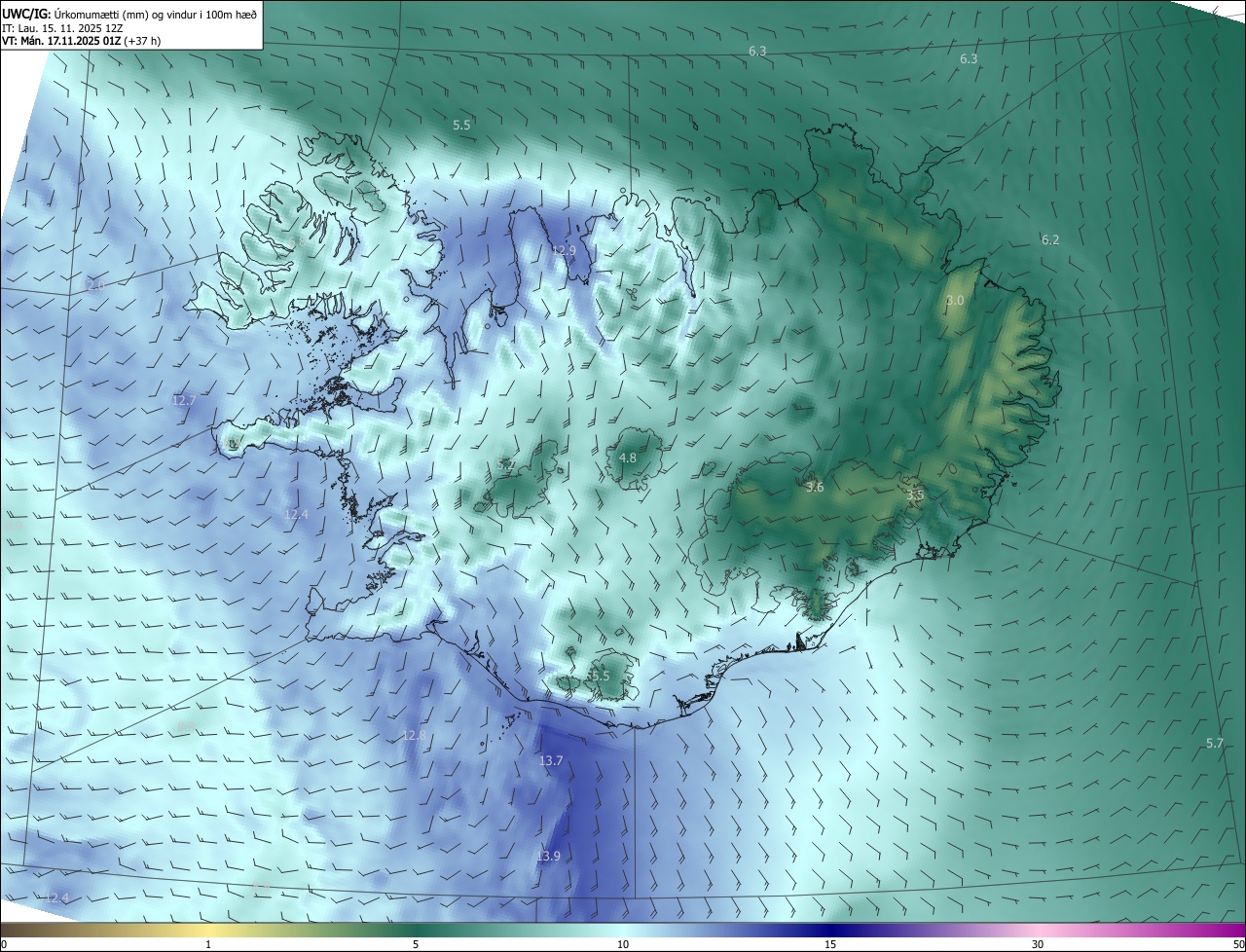The height and width of the screenshot is (952, 1246).
Task: Click the magenta end of the color bar
Action: point(1236,931)
